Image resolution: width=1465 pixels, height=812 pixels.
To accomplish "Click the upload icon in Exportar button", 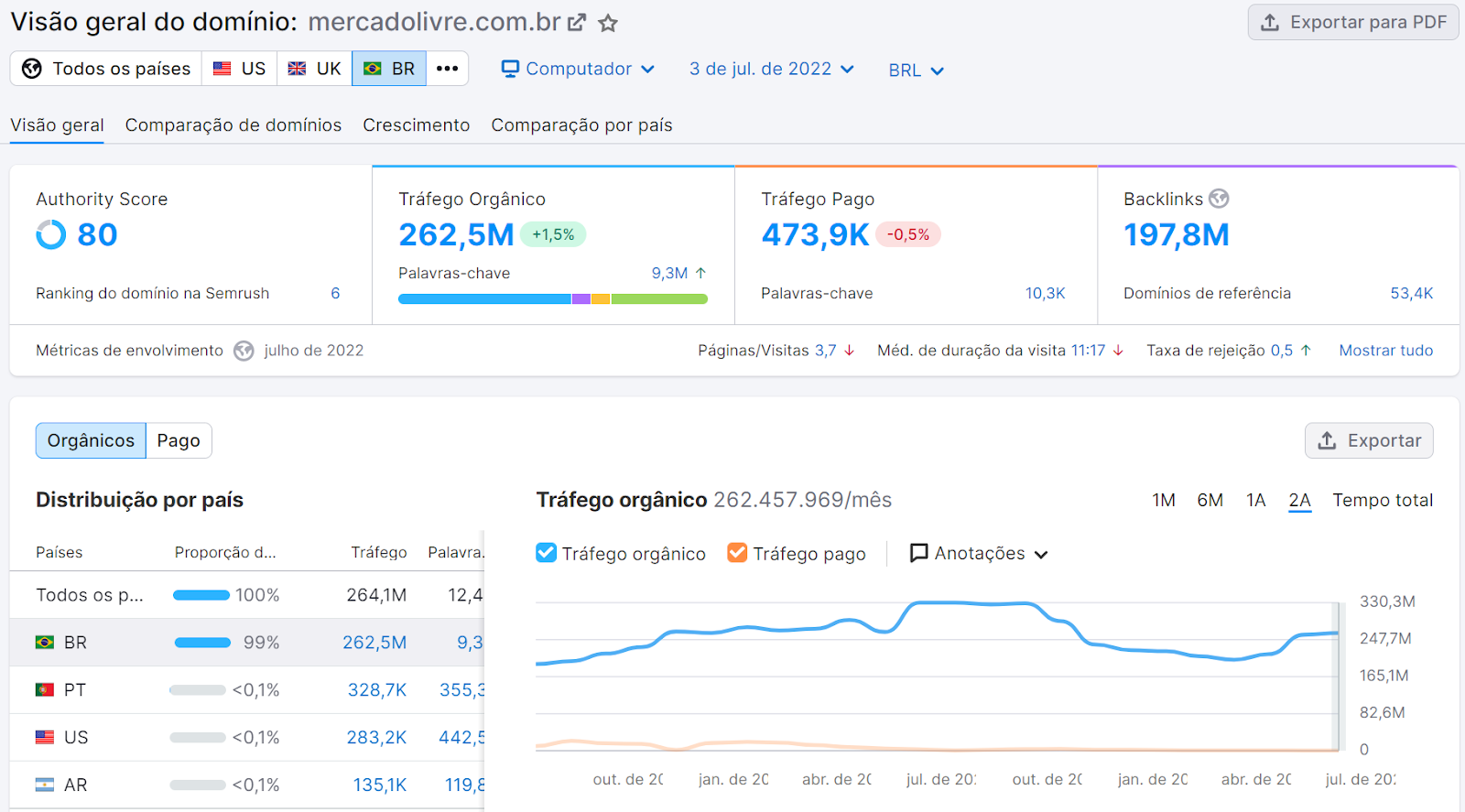I will (1327, 440).
